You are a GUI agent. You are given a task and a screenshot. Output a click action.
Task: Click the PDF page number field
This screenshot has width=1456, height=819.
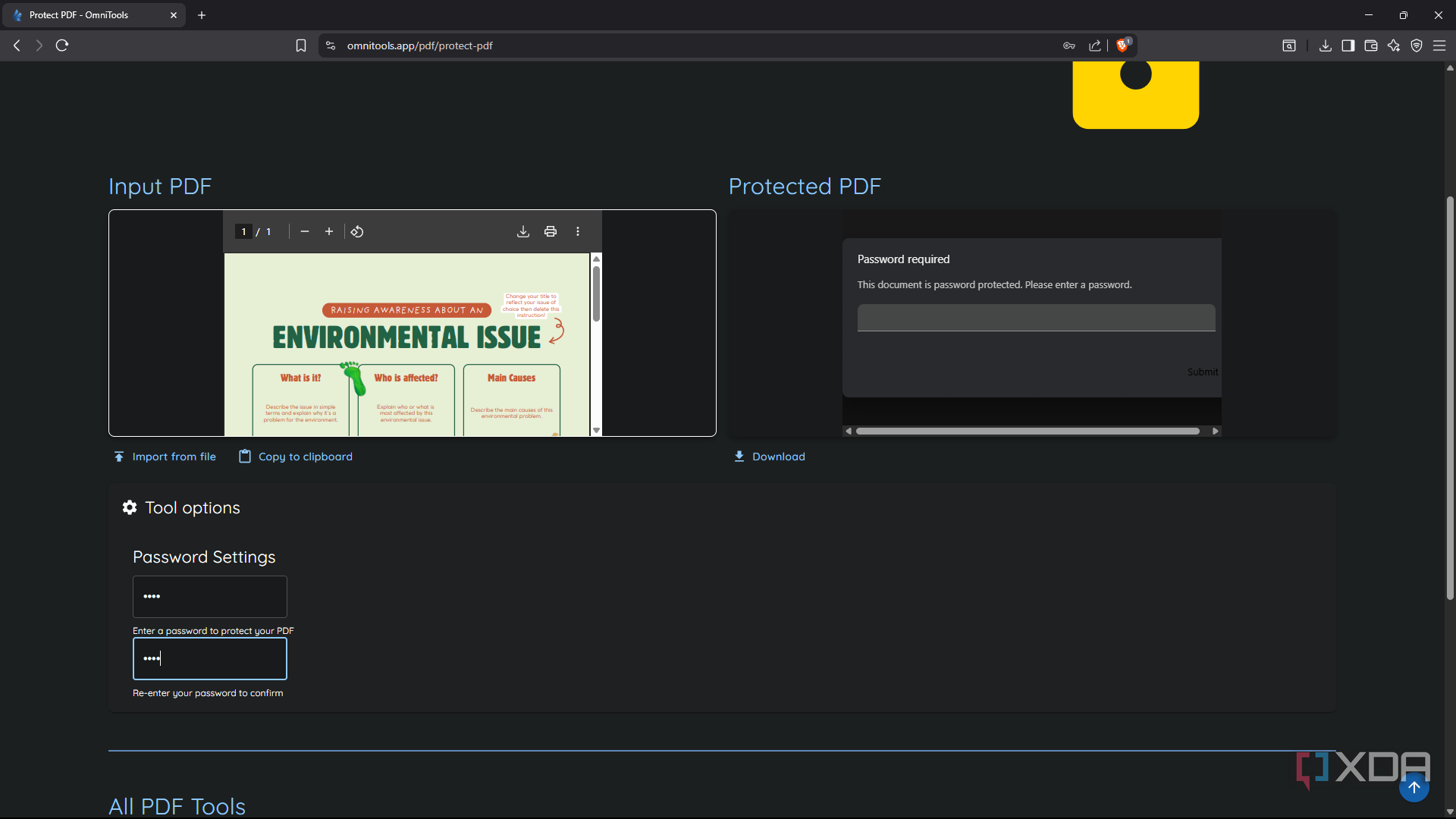243,231
